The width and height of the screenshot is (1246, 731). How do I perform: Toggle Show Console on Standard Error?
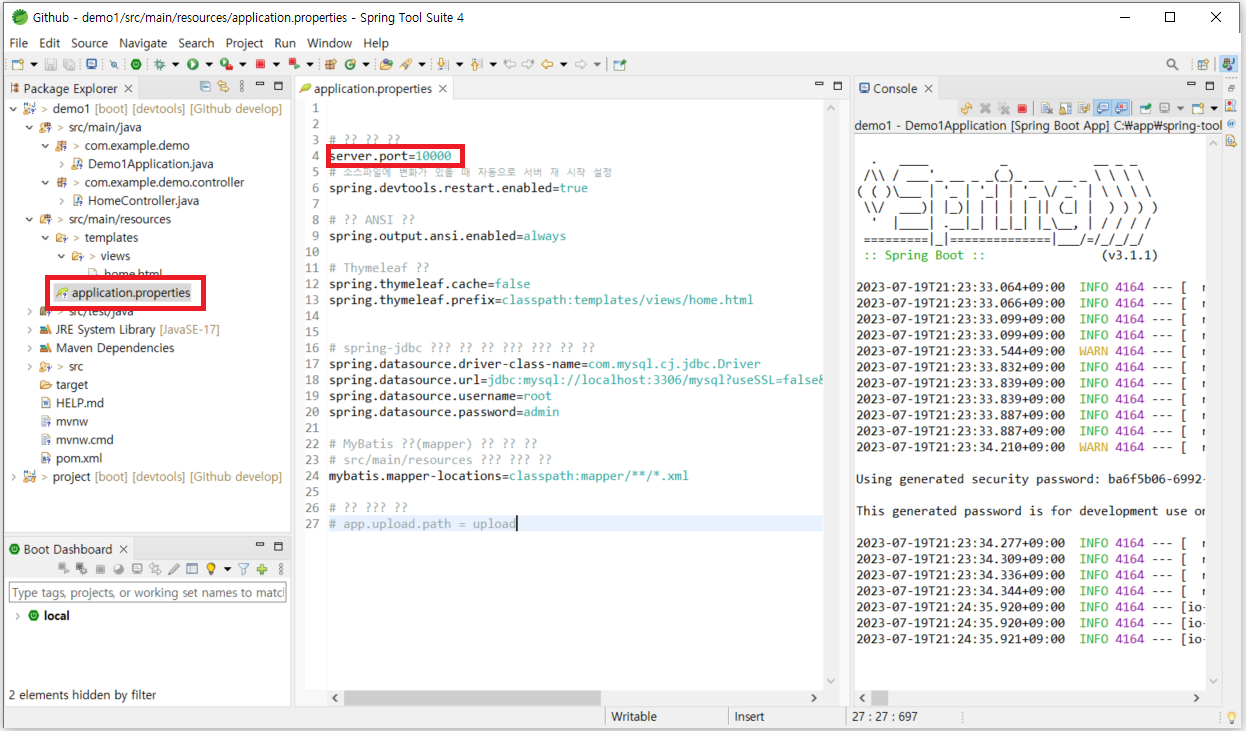1121,108
